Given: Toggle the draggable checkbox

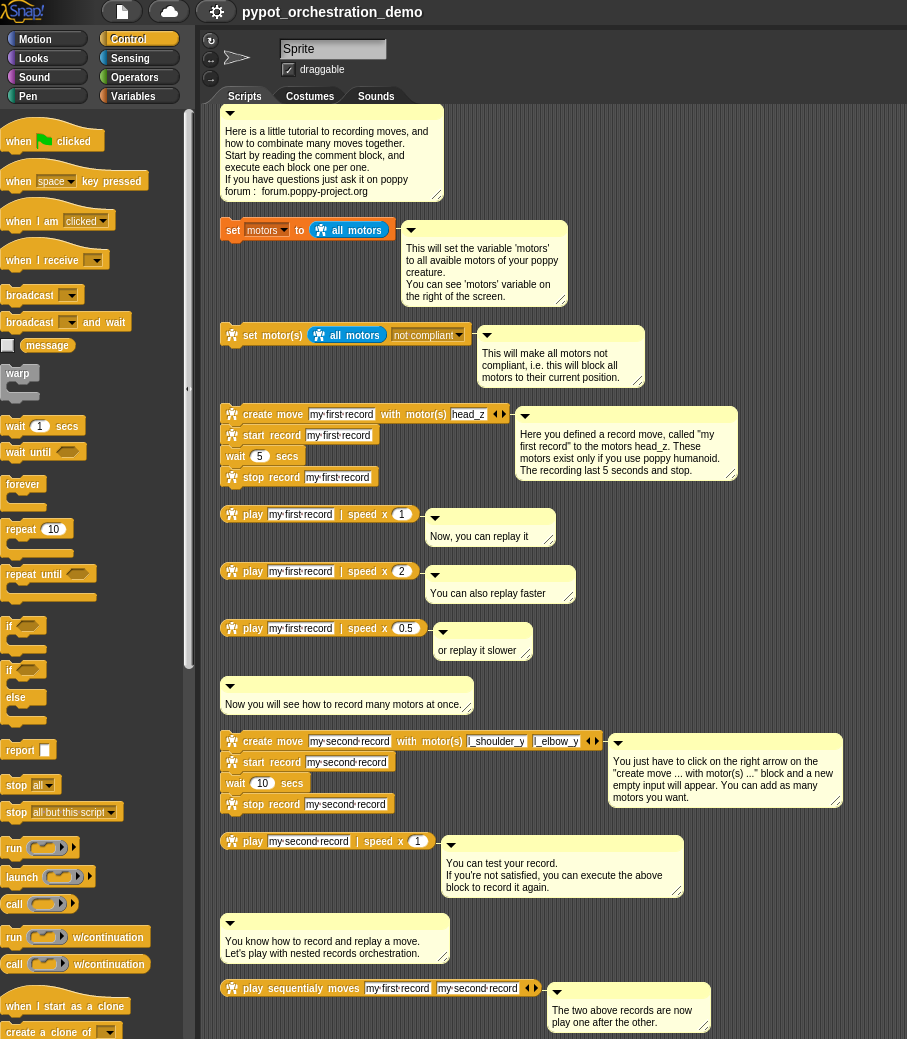Looking at the screenshot, I should pyautogui.click(x=288, y=69).
